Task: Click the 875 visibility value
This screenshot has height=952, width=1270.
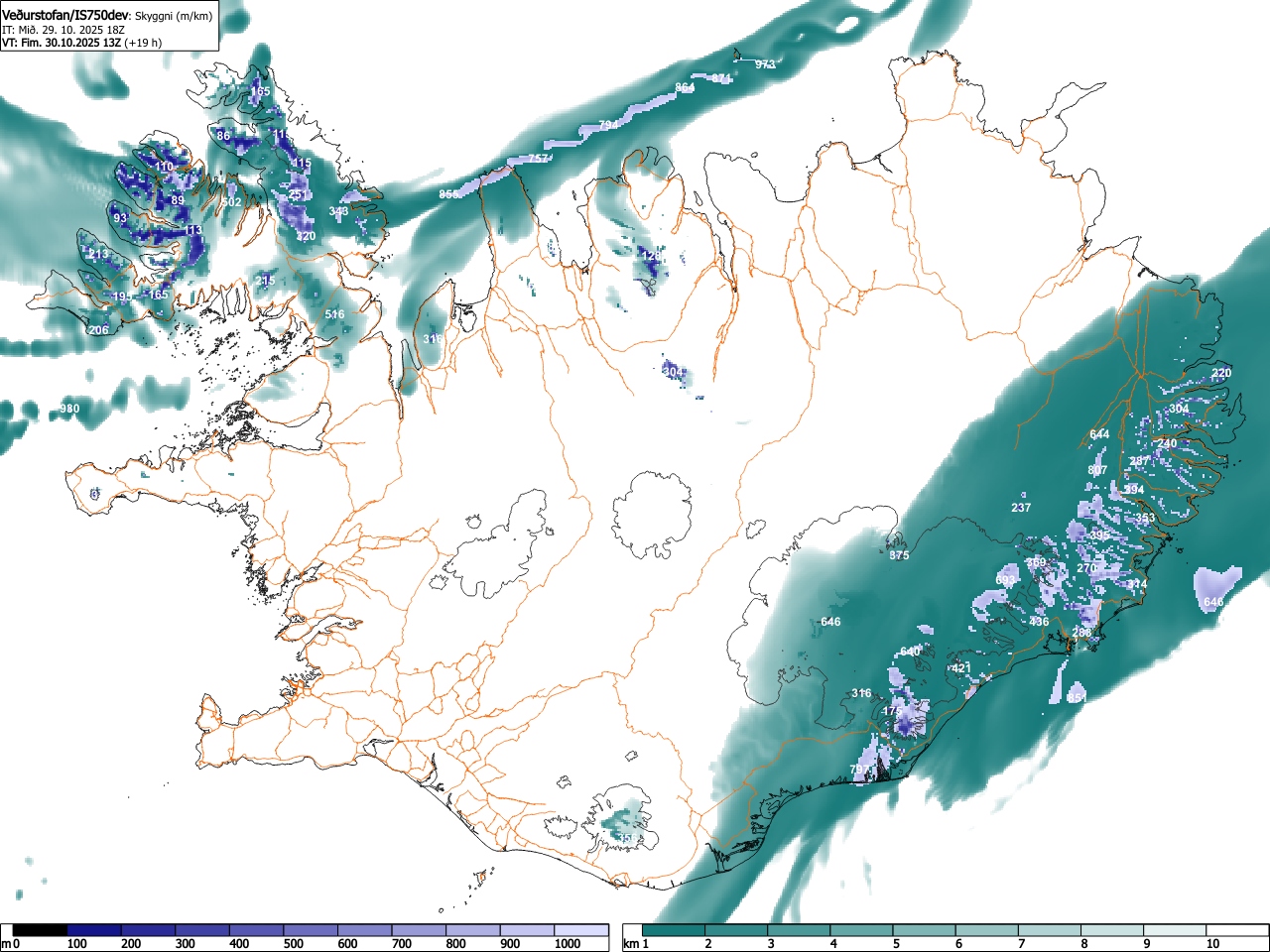Action: (899, 555)
